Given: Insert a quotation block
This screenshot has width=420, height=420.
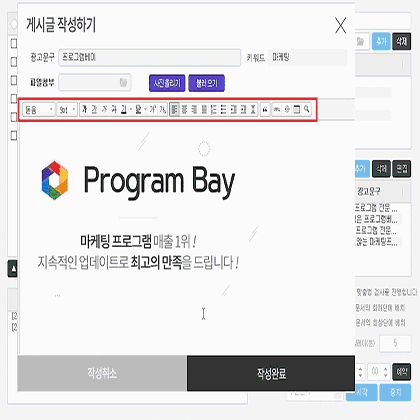Looking at the screenshot, I should pyautogui.click(x=265, y=109).
